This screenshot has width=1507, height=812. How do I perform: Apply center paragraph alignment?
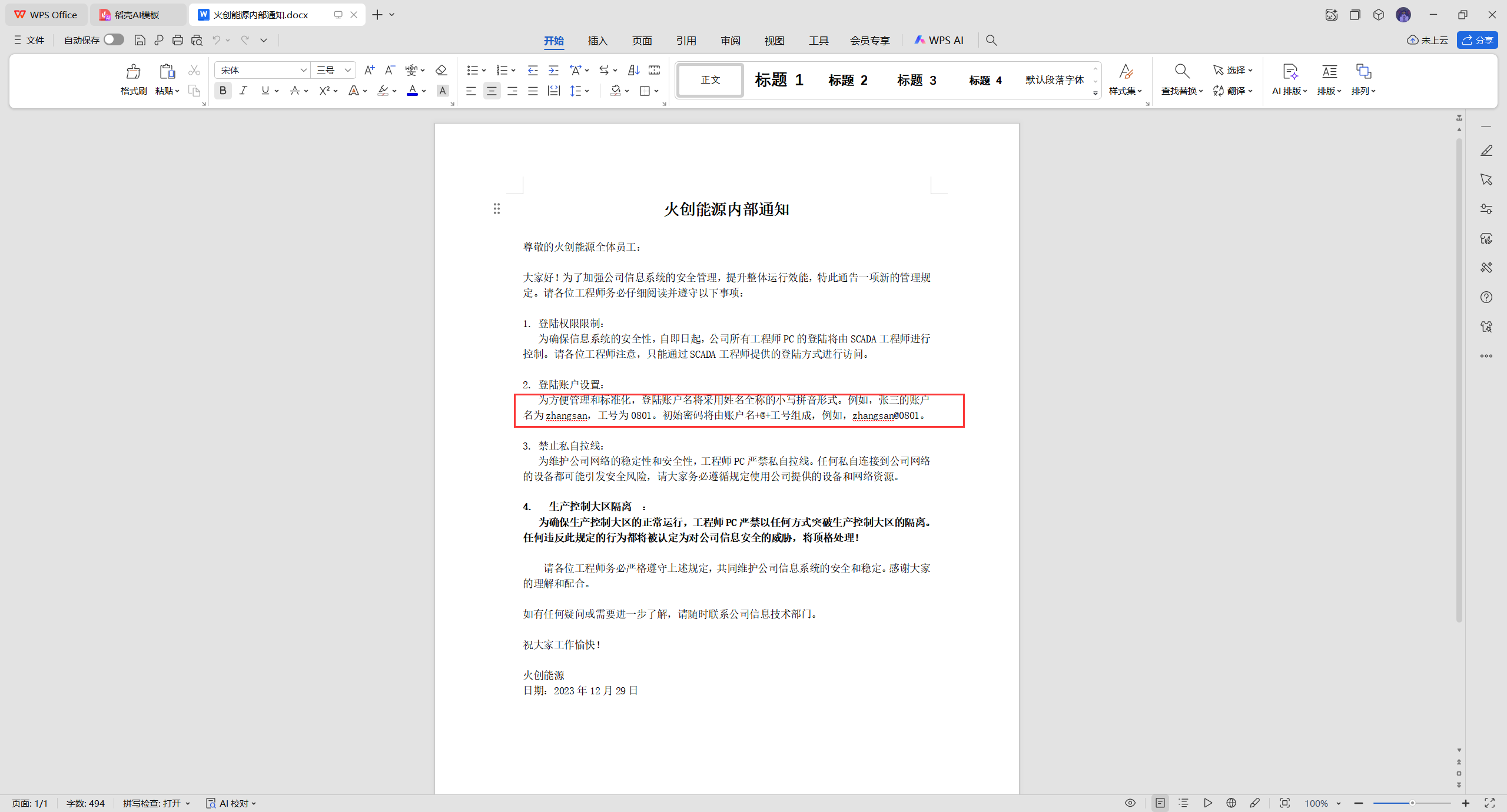click(492, 91)
